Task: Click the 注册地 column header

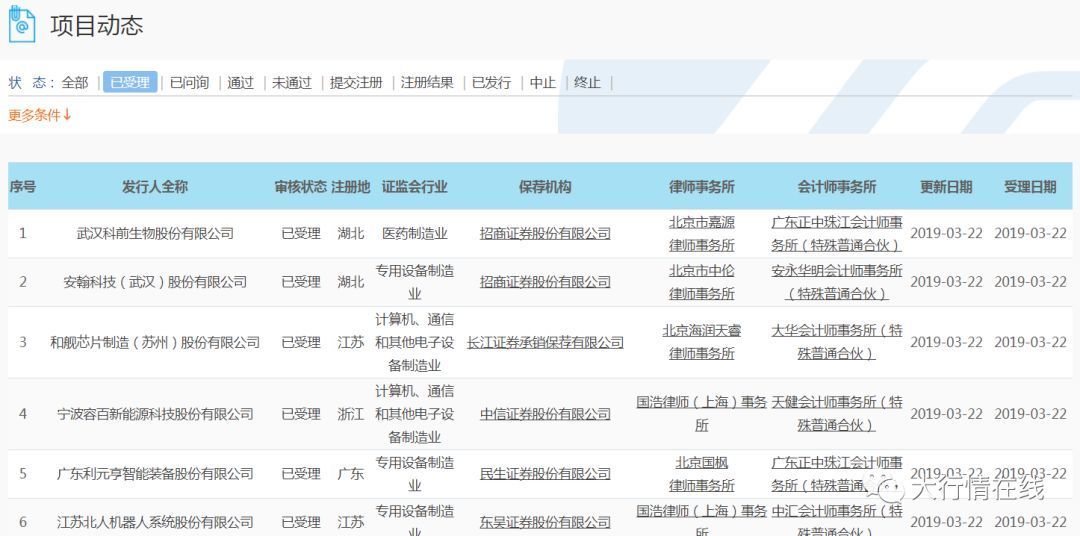Action: click(x=351, y=187)
